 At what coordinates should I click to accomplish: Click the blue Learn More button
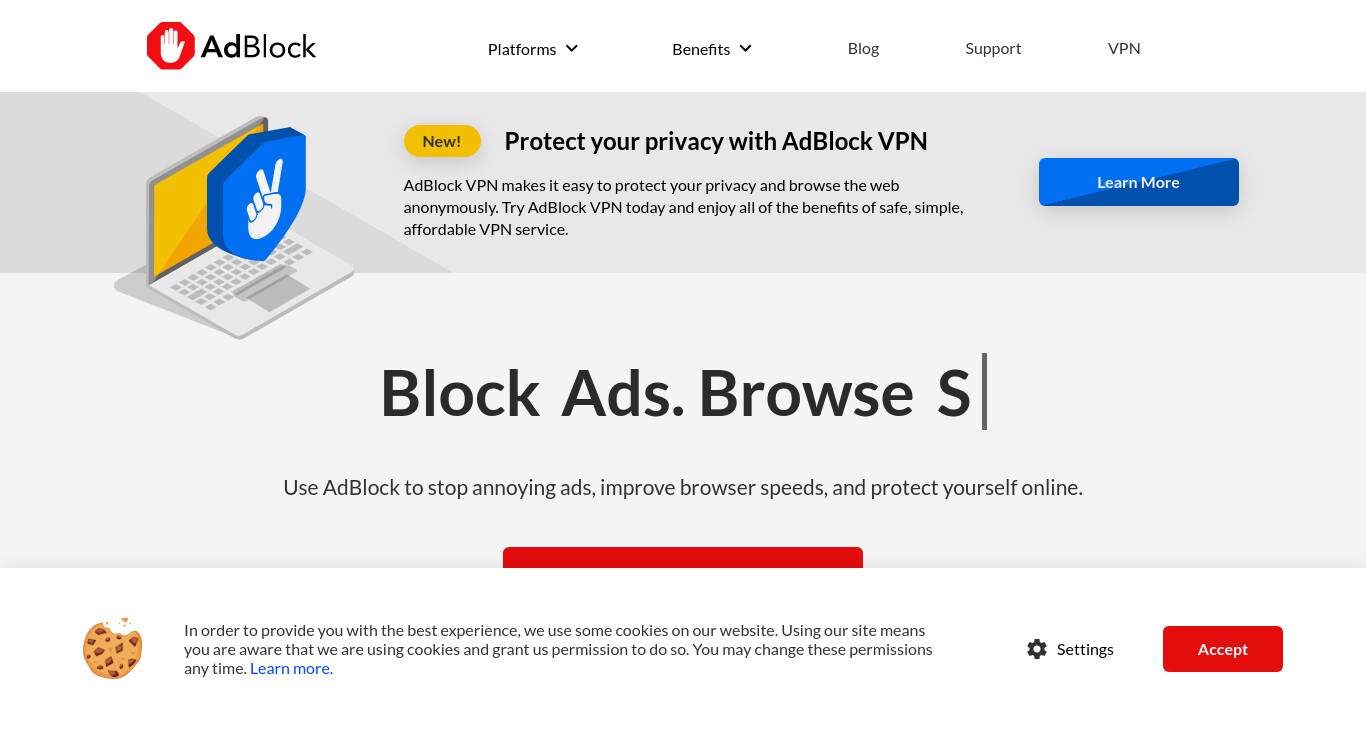tap(1139, 182)
